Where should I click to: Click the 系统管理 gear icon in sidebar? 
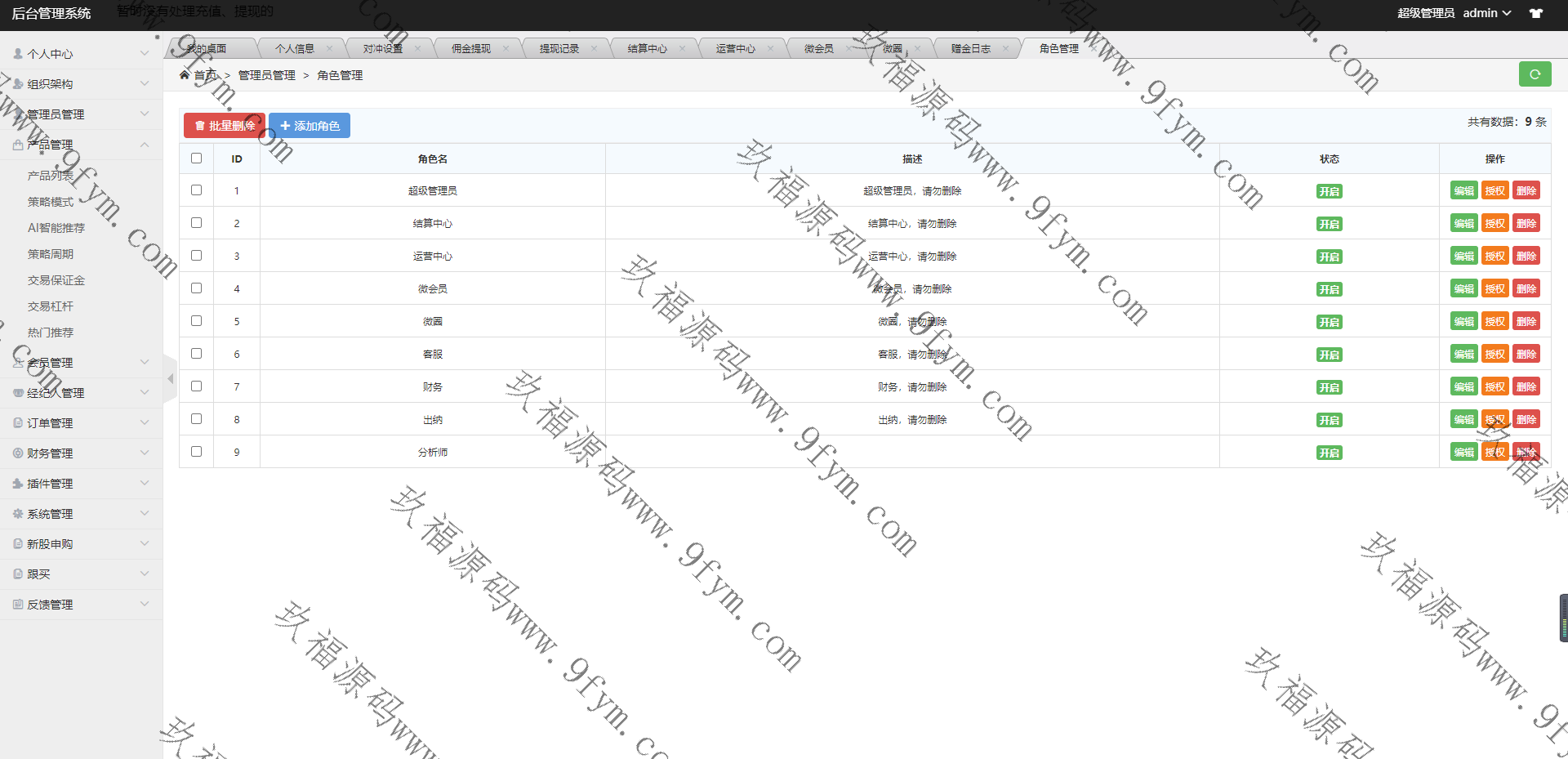click(18, 514)
